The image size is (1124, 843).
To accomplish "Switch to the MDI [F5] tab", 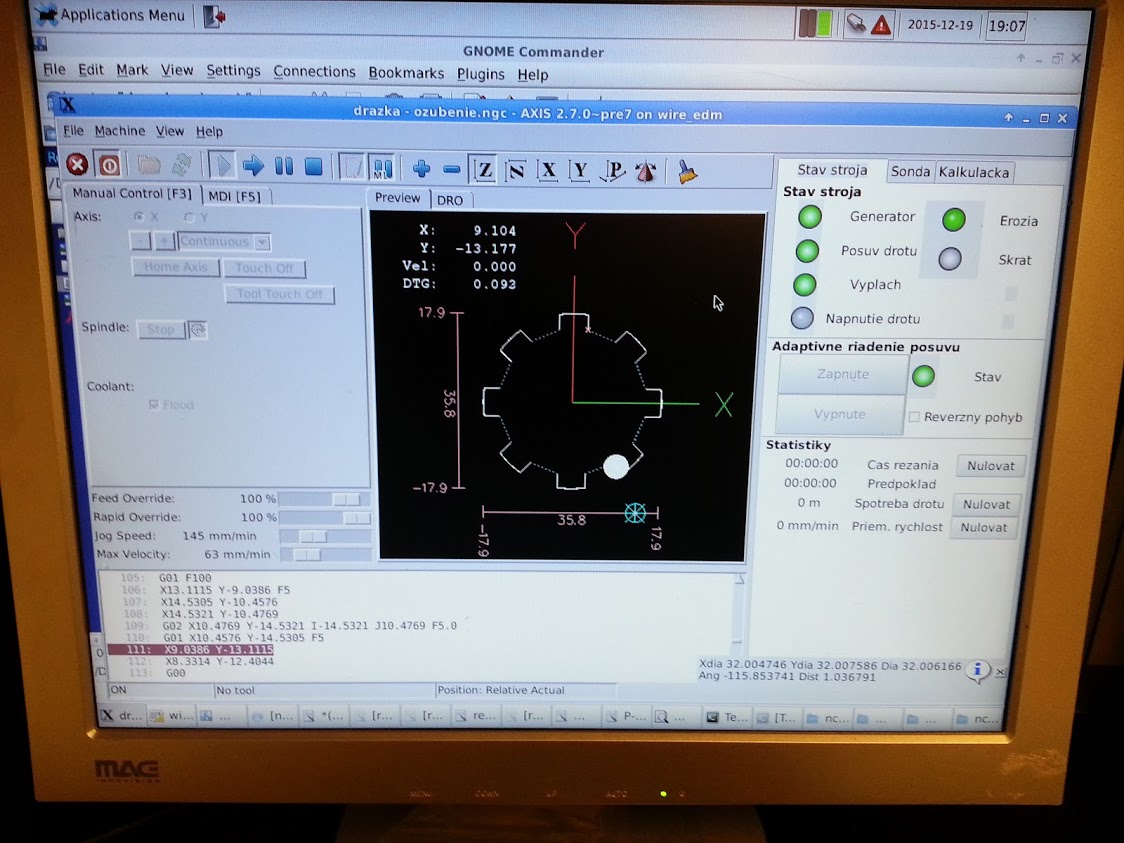I will (x=234, y=196).
